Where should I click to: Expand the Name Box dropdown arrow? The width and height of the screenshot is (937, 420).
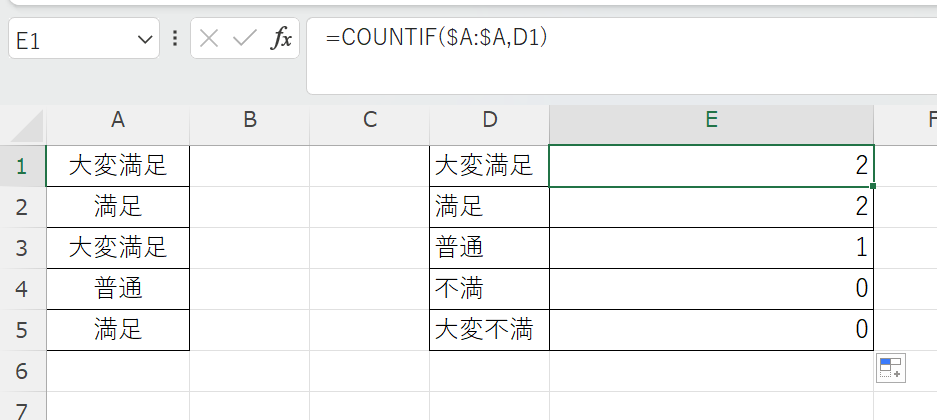(141, 40)
